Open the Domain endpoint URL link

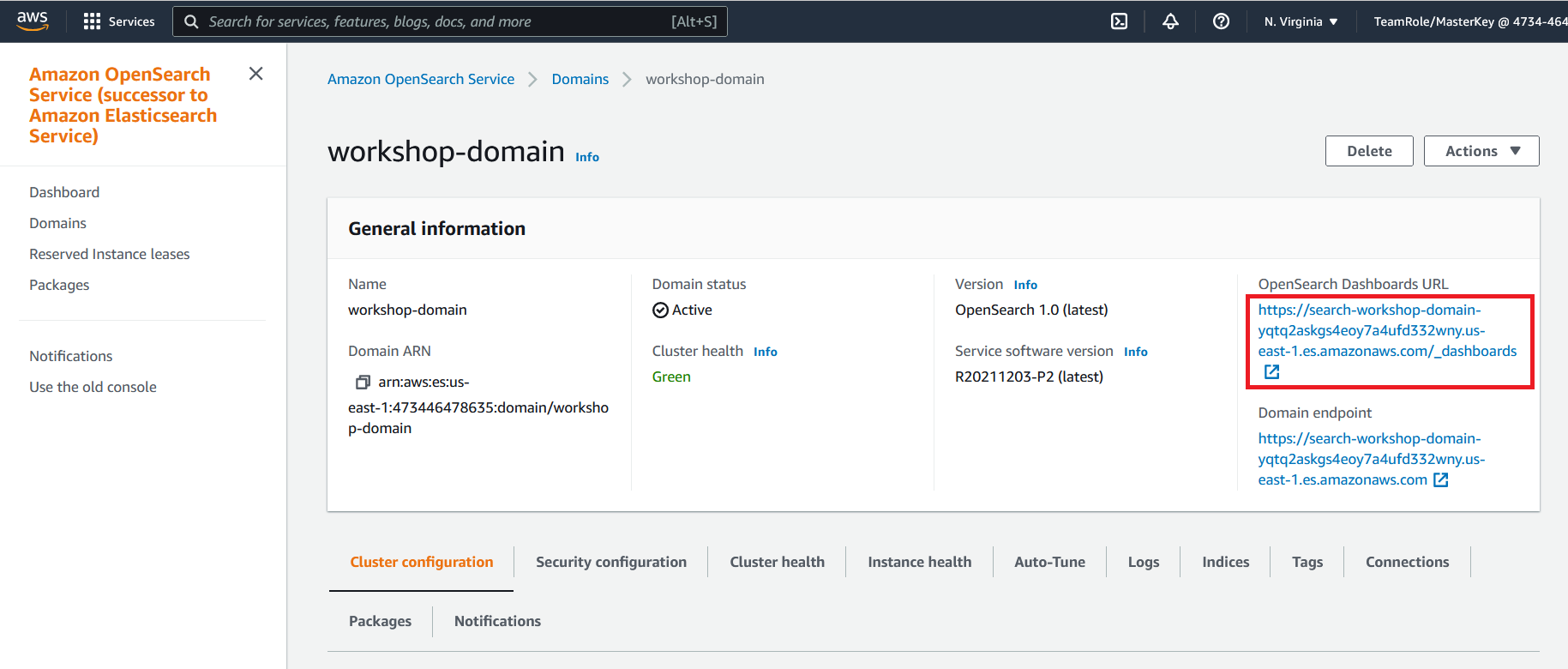(1372, 459)
